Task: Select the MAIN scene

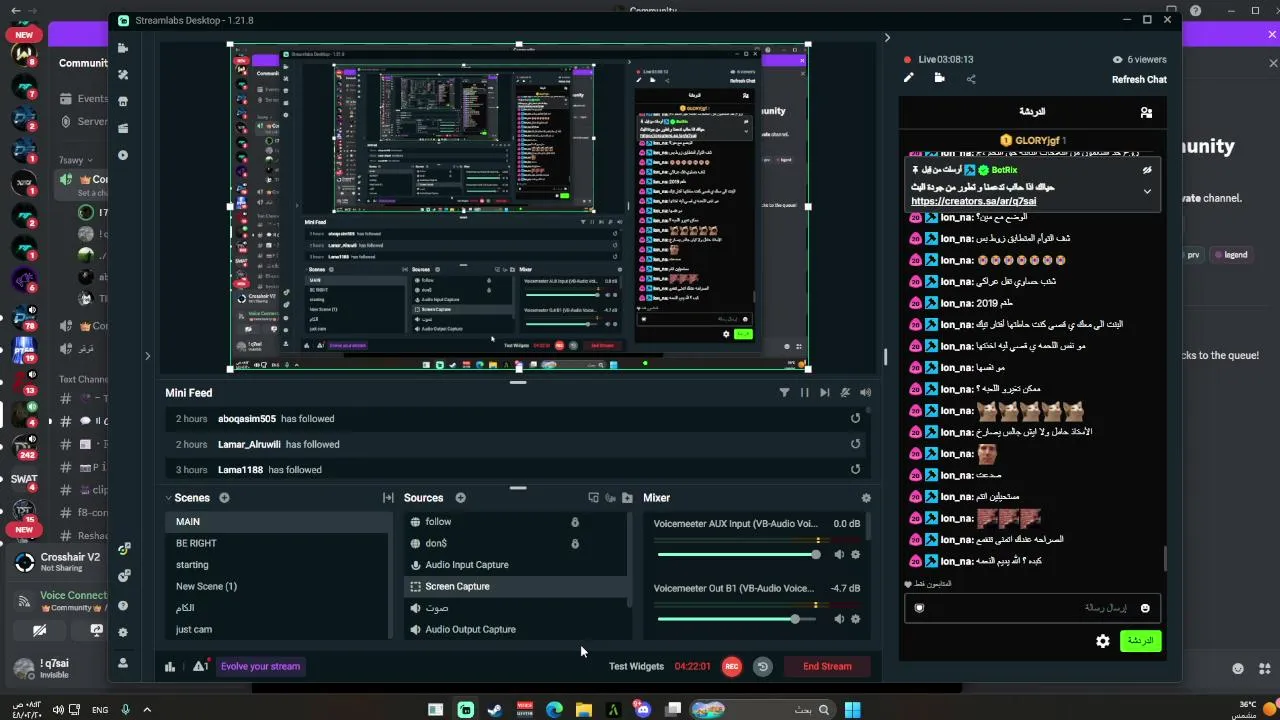Action: [279, 522]
